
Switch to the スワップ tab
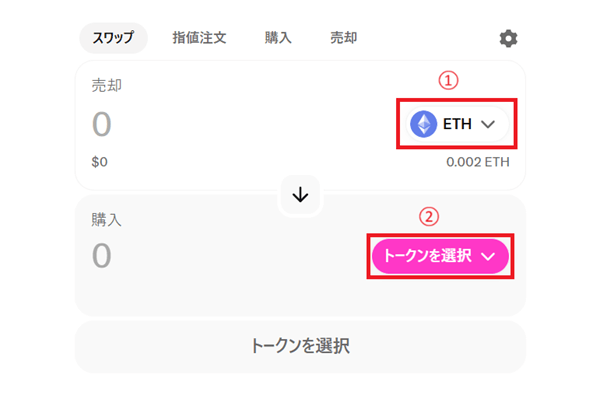(x=113, y=38)
